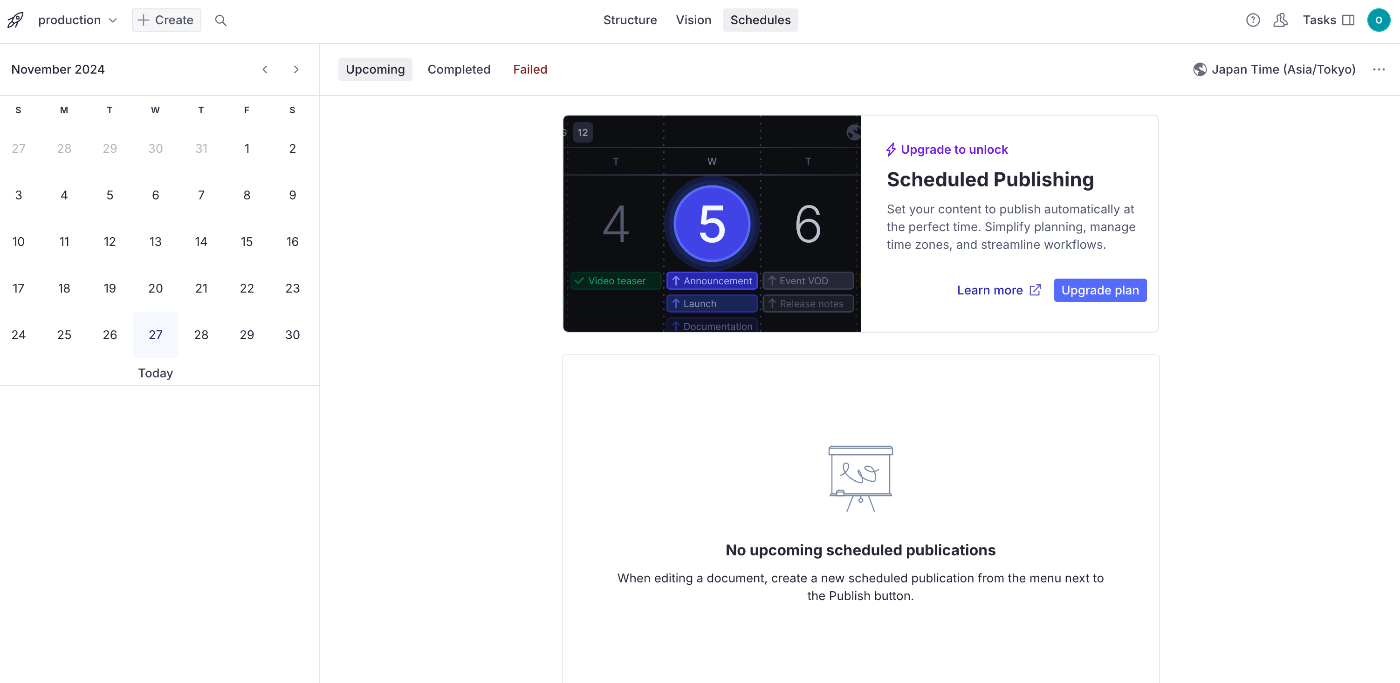1400x683 pixels.
Task: Select November 24 in the calendar
Action: tap(18, 335)
